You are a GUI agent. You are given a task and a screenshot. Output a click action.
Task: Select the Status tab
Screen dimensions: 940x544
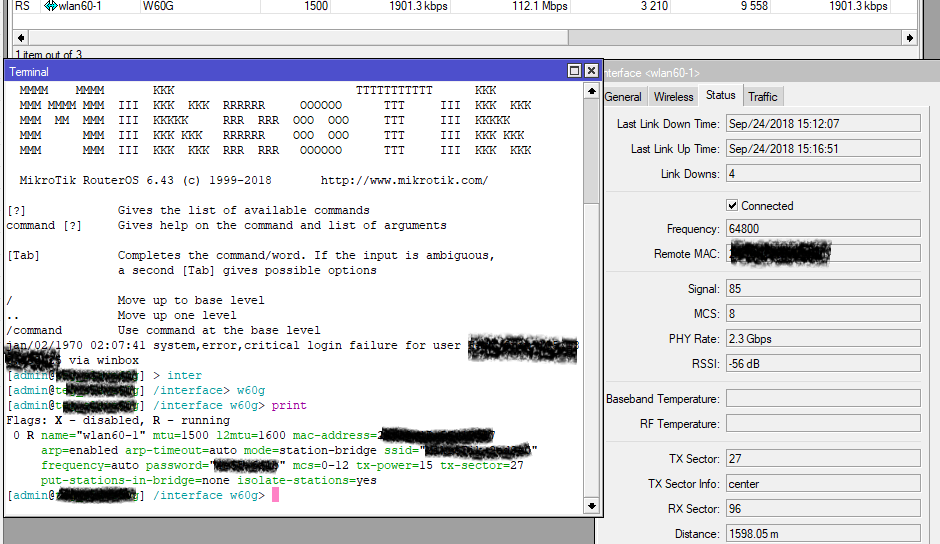pyautogui.click(x=721, y=95)
